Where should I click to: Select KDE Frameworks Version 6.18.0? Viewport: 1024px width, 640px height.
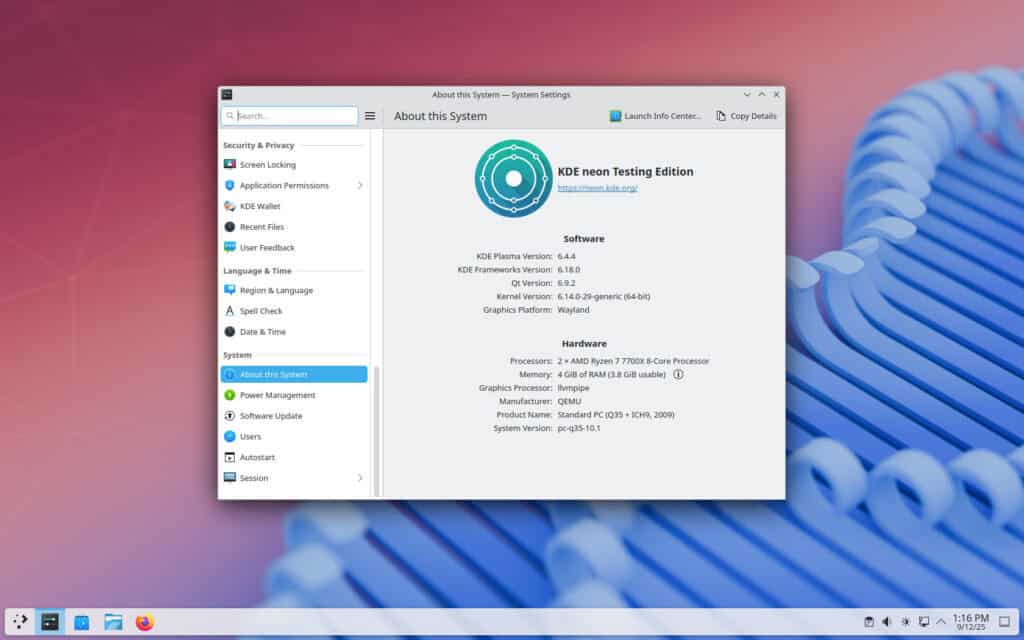click(569, 269)
